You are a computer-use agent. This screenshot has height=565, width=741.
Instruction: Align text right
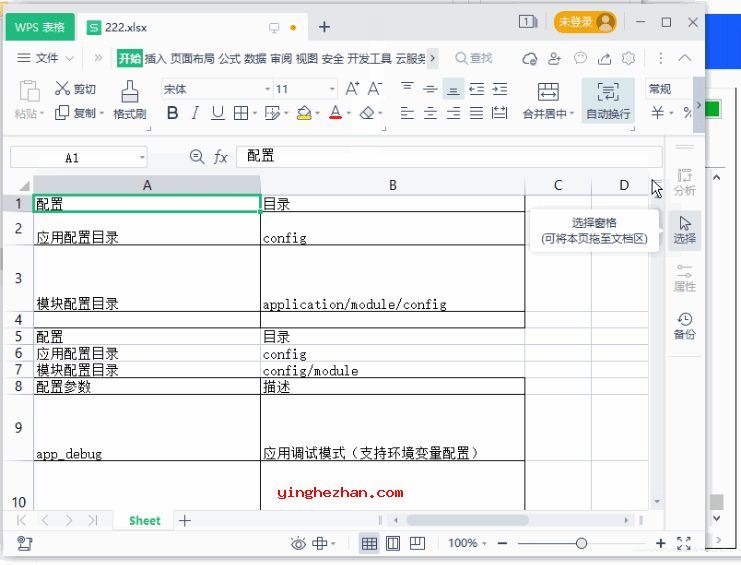pos(453,113)
